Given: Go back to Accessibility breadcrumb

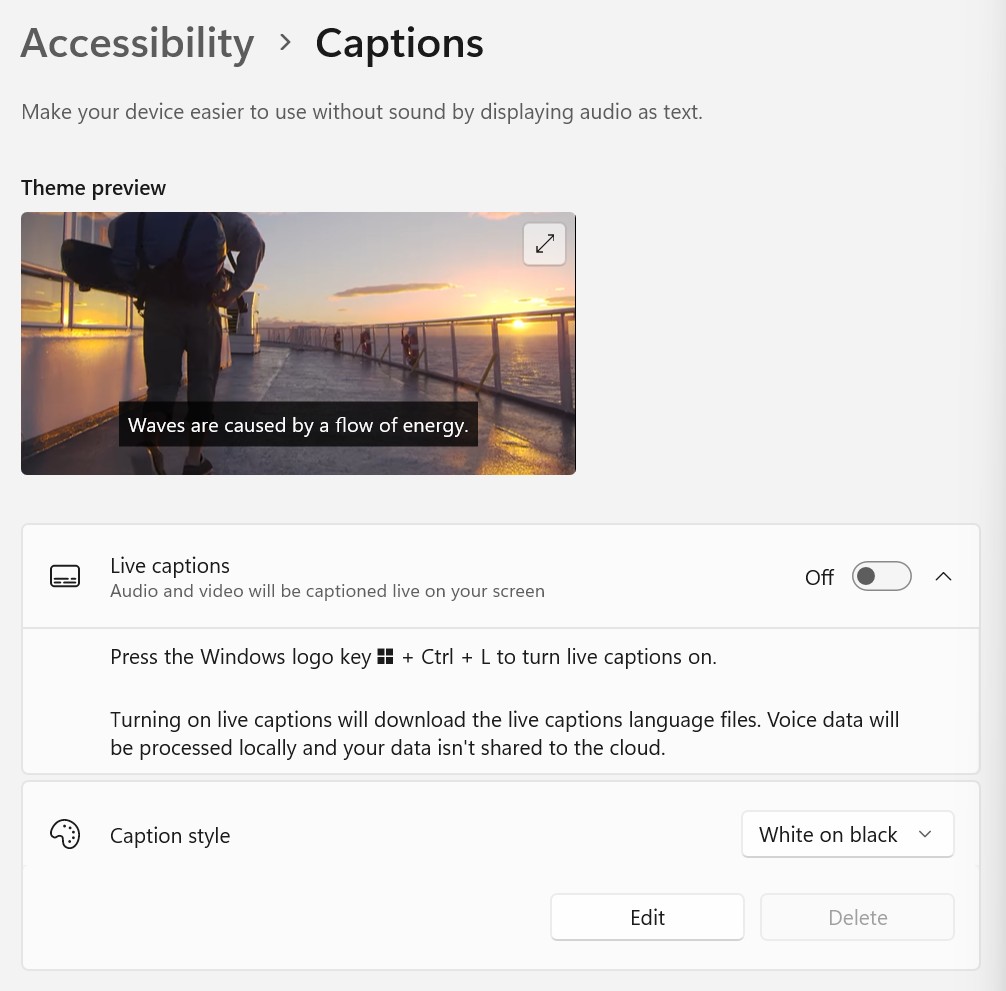Looking at the screenshot, I should [137, 43].
